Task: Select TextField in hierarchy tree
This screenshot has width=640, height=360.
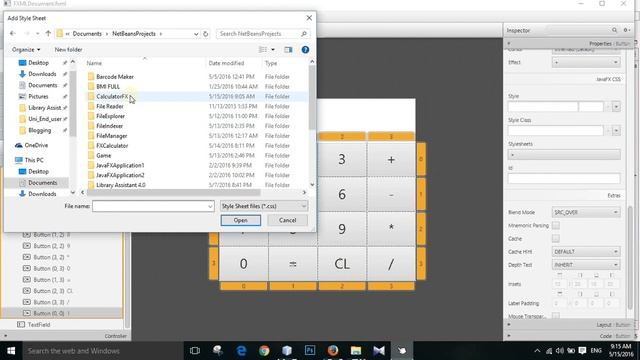Action: (x=39, y=325)
